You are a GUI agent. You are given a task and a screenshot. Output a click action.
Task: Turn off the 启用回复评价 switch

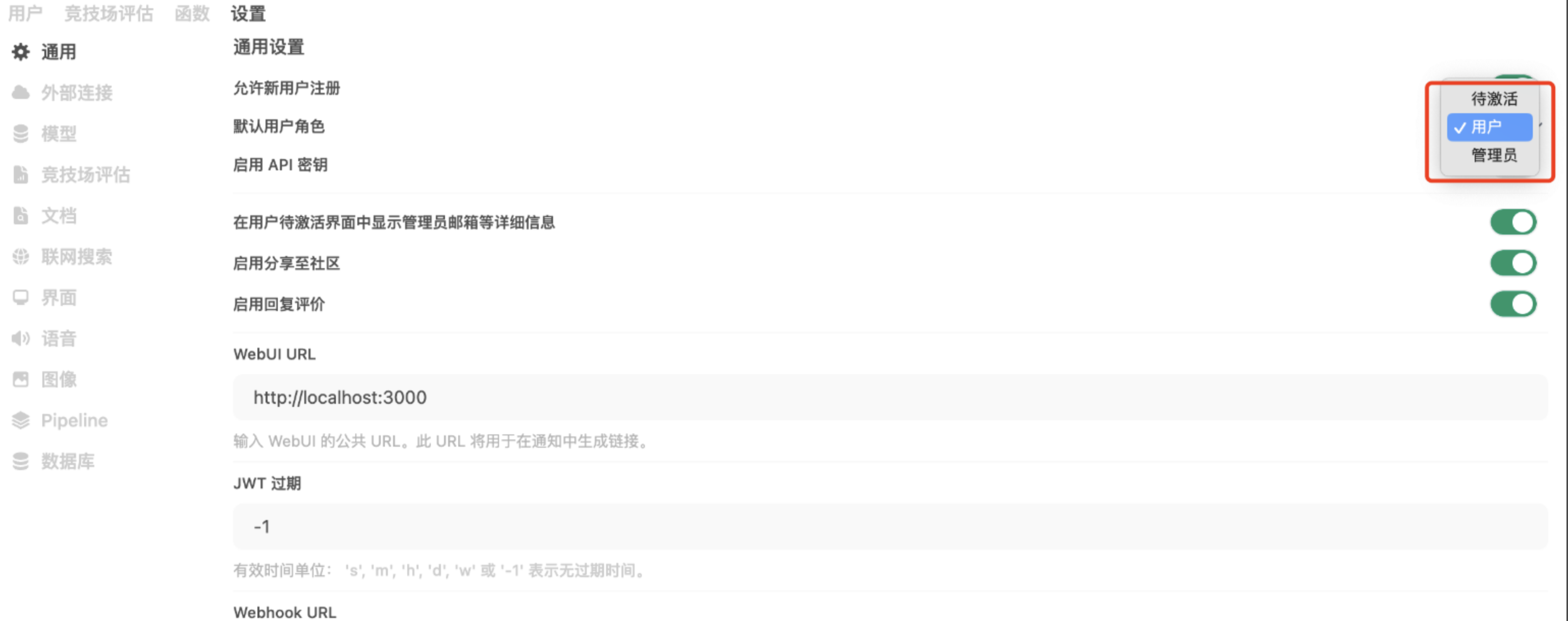(x=1513, y=304)
